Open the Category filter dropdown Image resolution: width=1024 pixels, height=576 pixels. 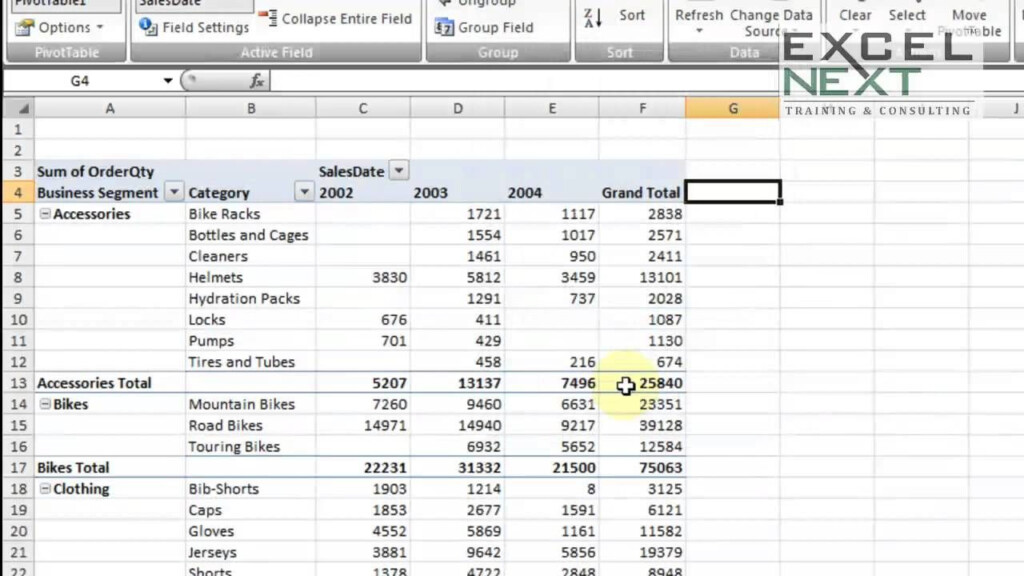304,192
